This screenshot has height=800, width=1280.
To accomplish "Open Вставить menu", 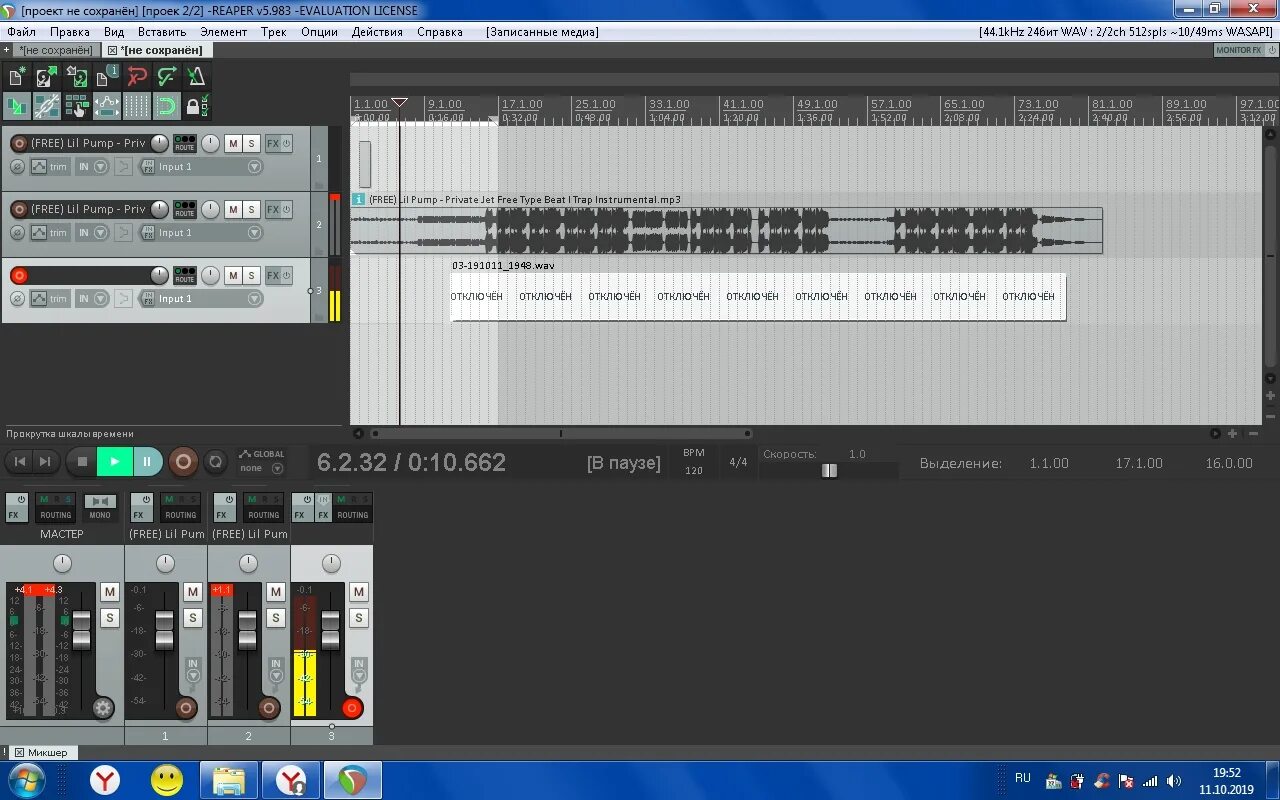I will [162, 32].
